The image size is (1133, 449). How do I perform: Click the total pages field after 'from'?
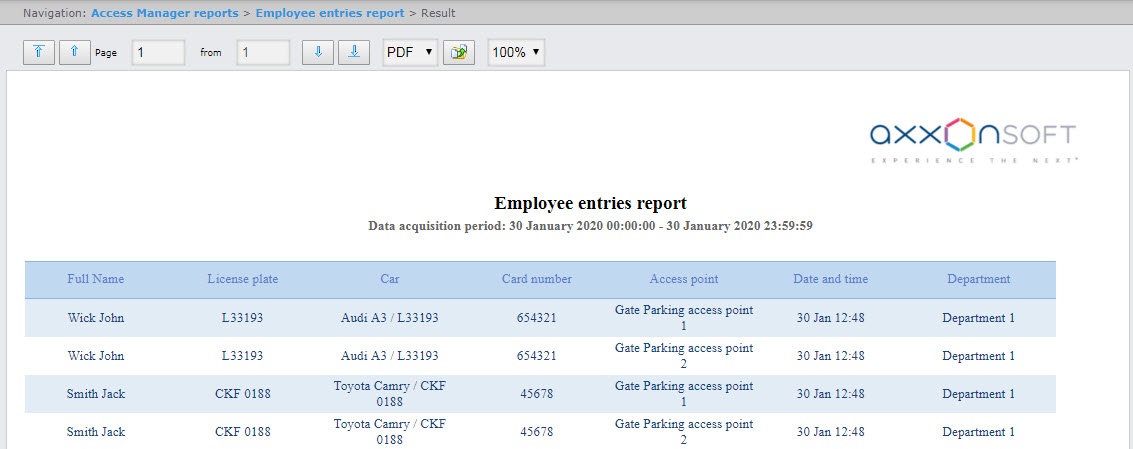[263, 52]
